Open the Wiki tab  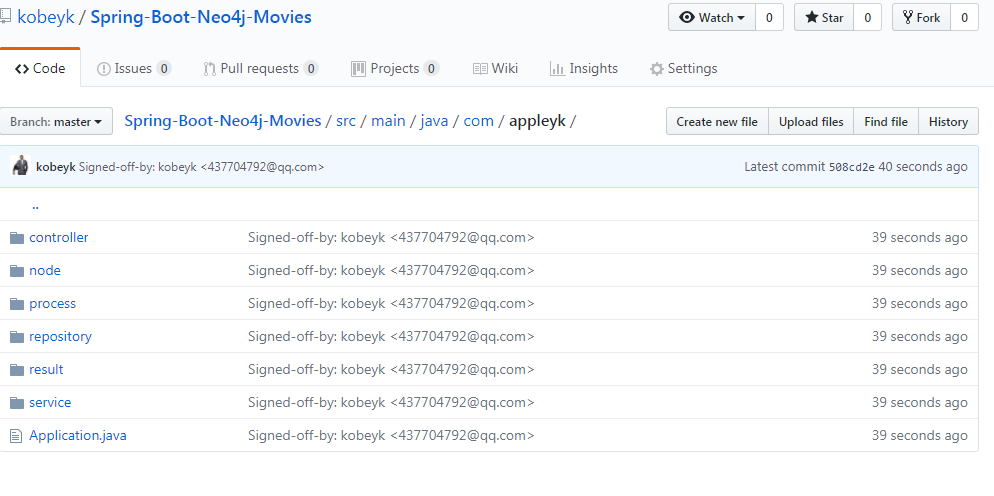[x=496, y=69]
